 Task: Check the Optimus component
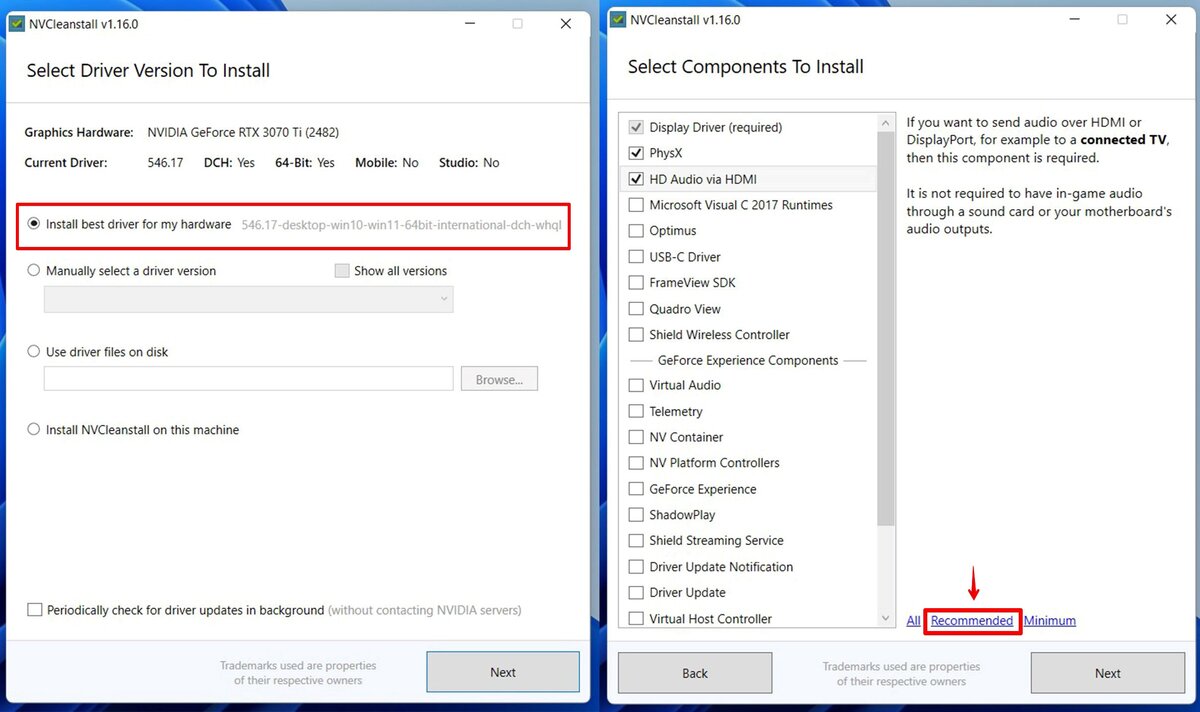tap(636, 231)
